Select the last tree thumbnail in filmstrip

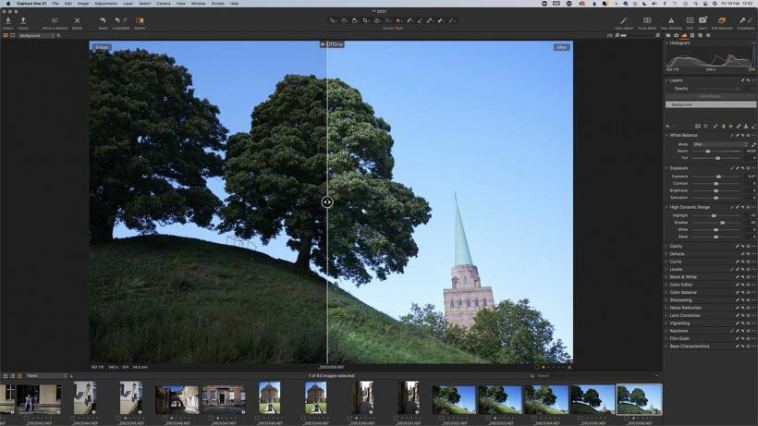(x=639, y=398)
